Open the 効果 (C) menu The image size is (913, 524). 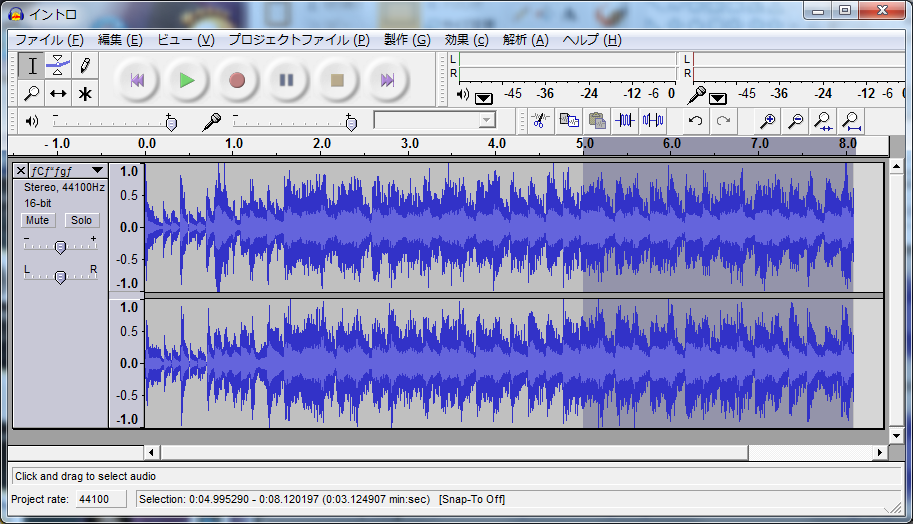pos(466,40)
